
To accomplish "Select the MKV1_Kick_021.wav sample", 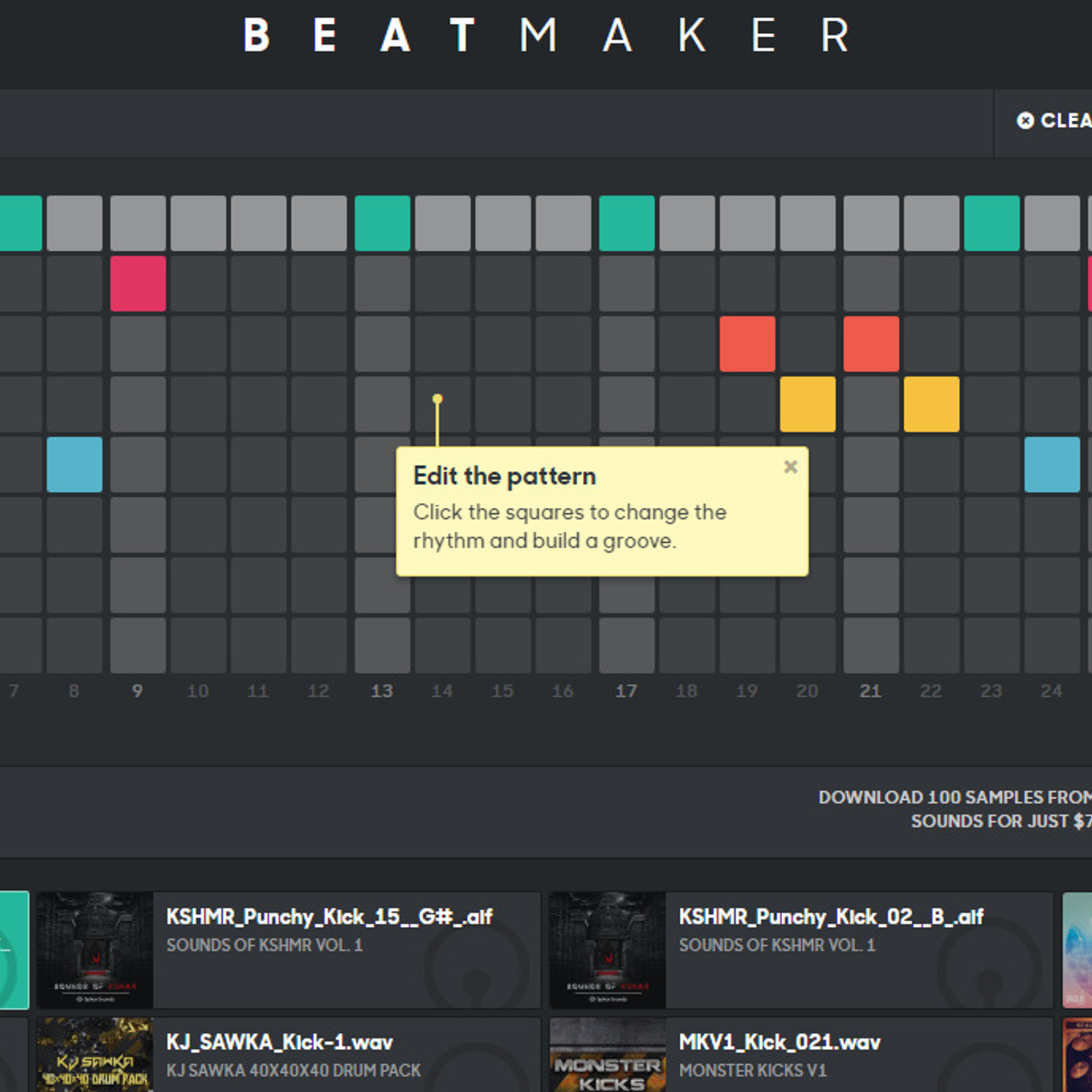I will pyautogui.click(x=801, y=1054).
